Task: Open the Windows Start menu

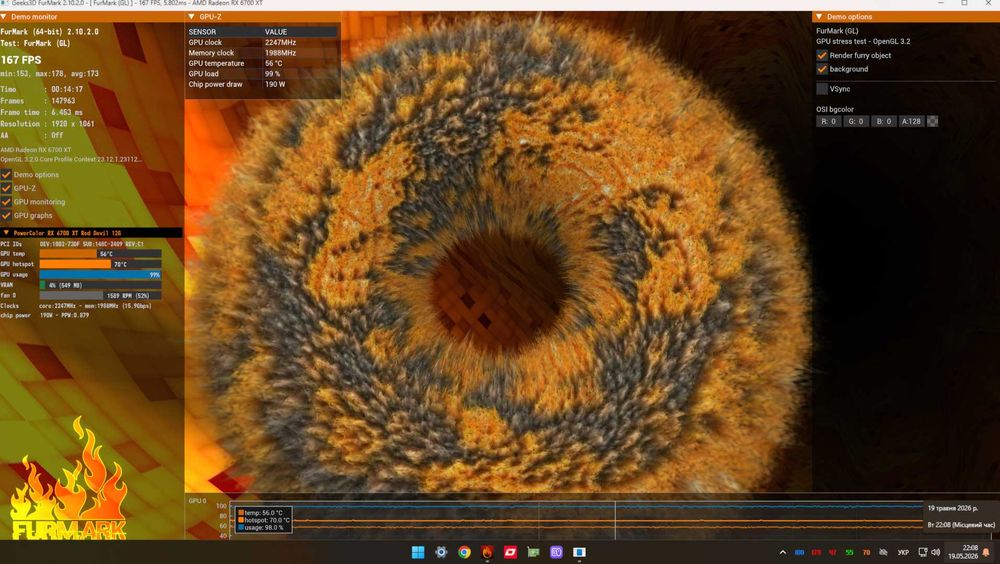Action: pyautogui.click(x=418, y=552)
